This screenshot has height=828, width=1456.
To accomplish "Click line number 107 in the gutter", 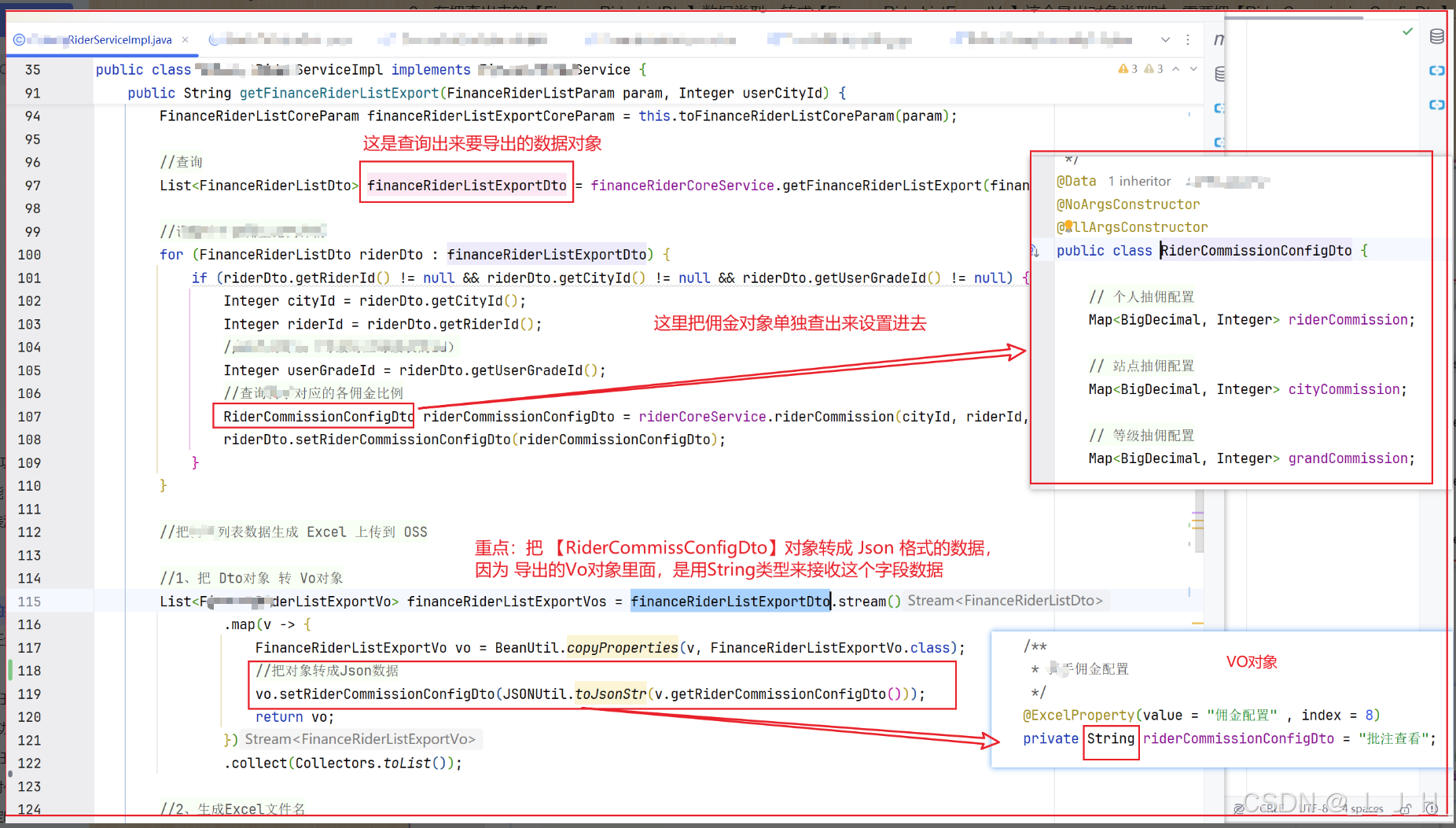I will tap(29, 417).
